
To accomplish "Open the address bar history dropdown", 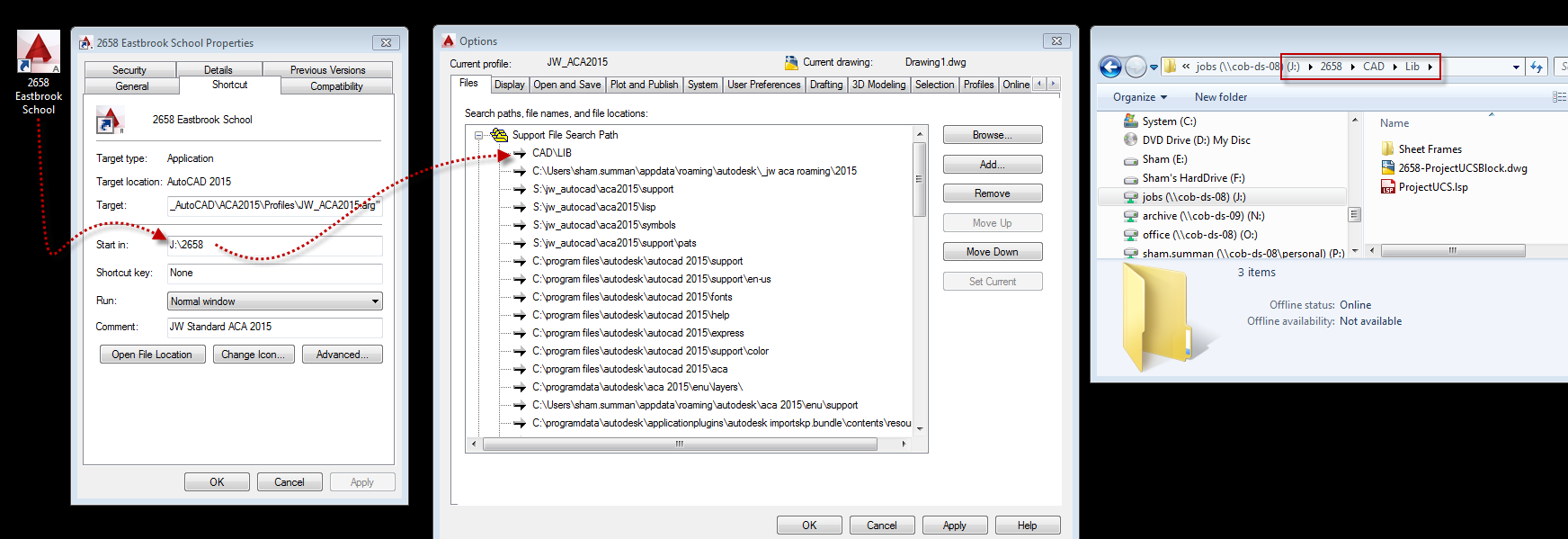I will (1516, 67).
